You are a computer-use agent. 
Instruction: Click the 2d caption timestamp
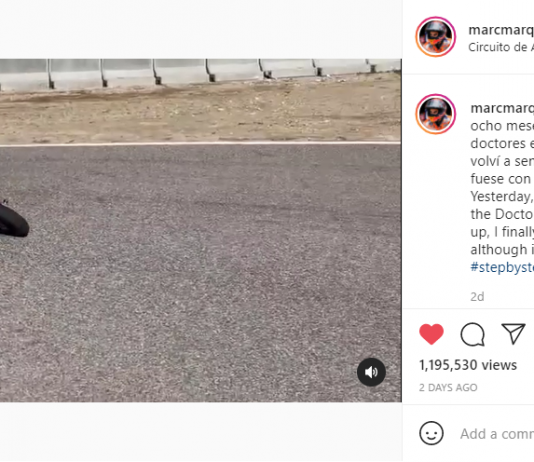[x=477, y=297]
